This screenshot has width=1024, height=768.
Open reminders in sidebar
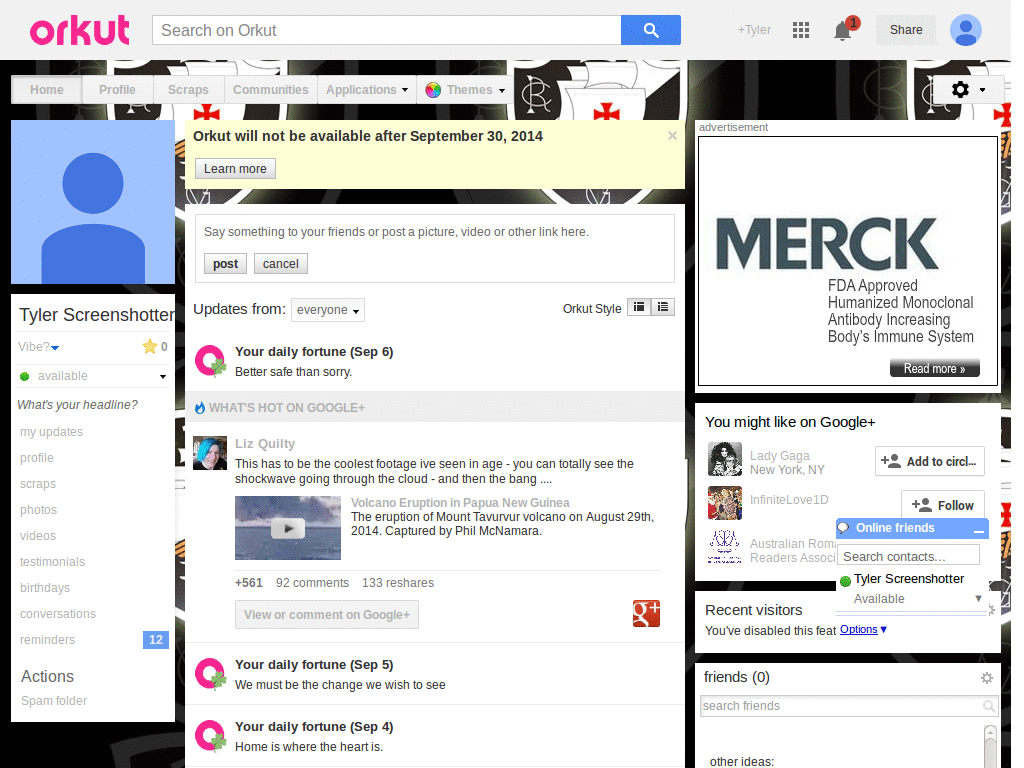click(47, 640)
